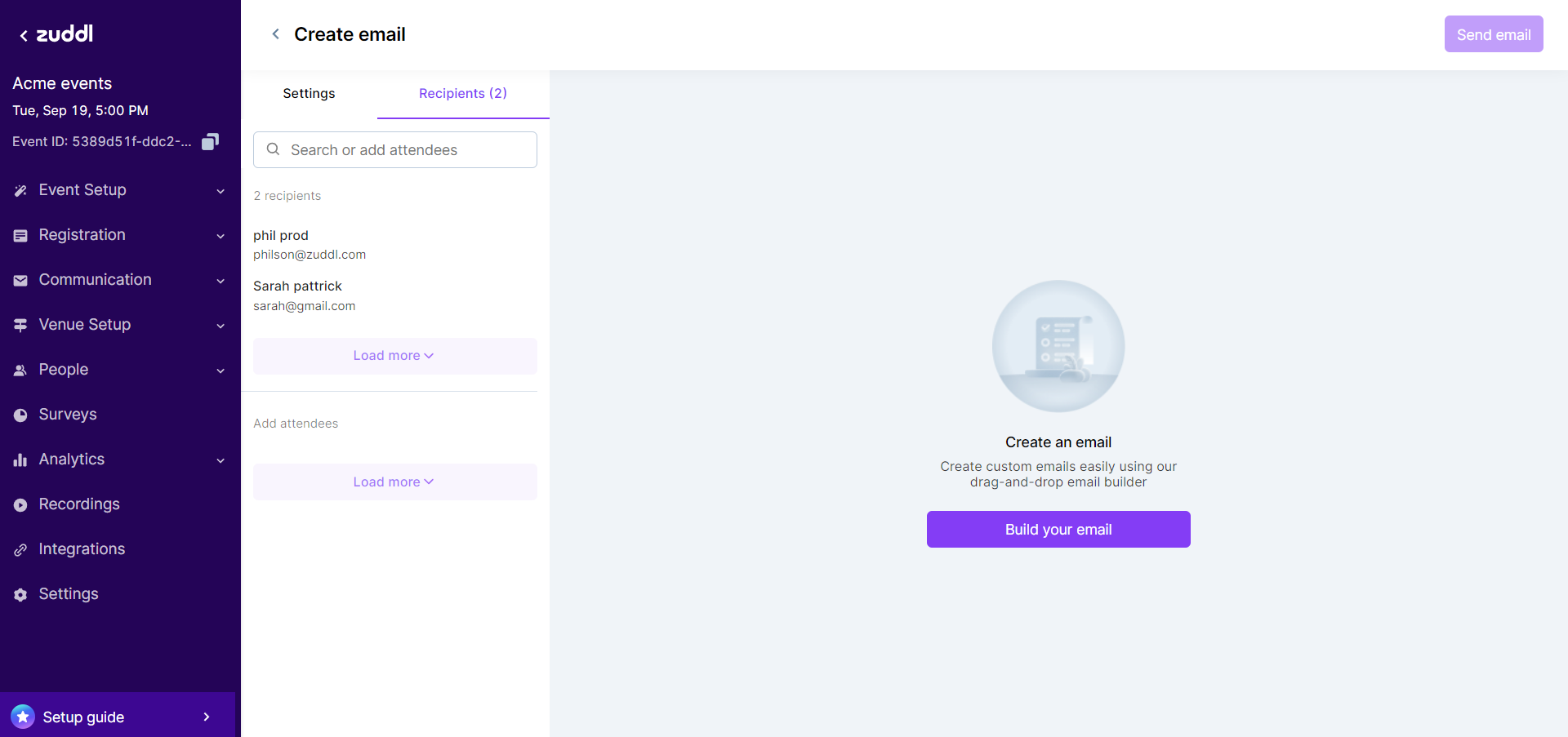The width and height of the screenshot is (1568, 737).
Task: Open the Event Setup section icon
Action: (20, 190)
